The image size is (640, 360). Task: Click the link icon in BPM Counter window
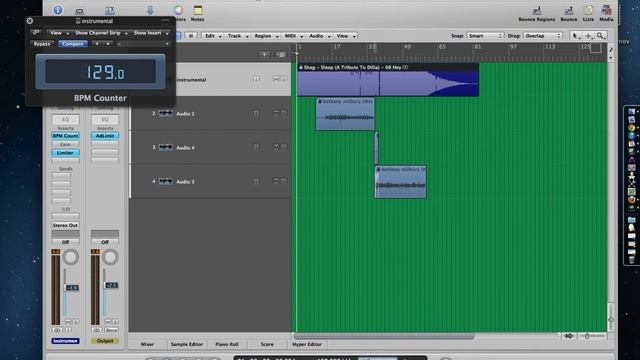[x=36, y=33]
